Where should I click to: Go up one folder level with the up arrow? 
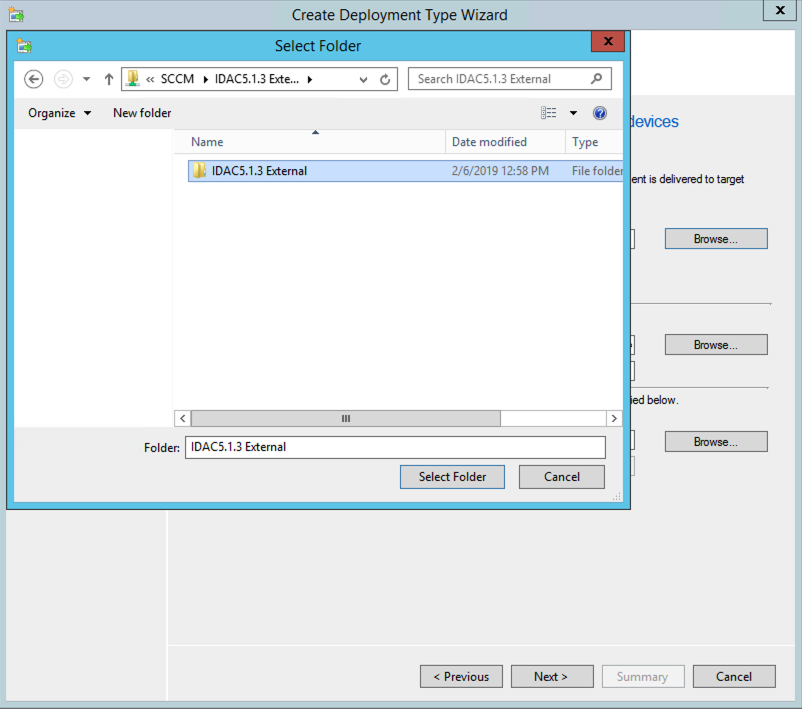[108, 79]
